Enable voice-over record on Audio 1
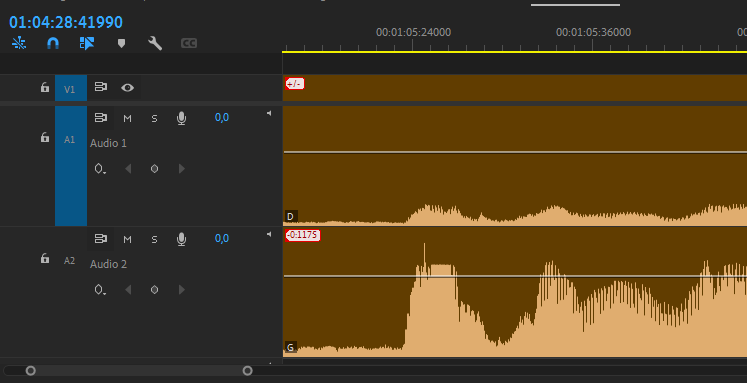The image size is (747, 383). 181,118
